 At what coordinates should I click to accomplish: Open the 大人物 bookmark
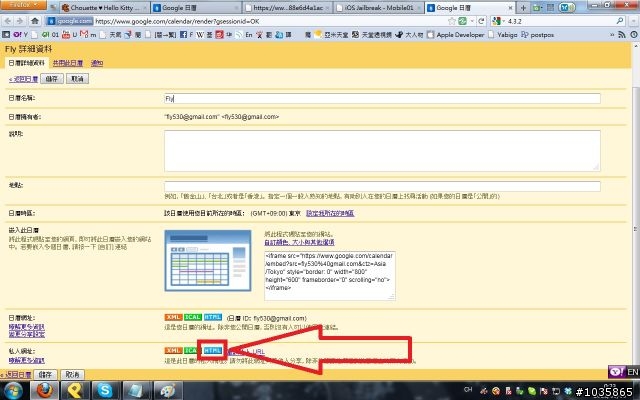pos(409,35)
